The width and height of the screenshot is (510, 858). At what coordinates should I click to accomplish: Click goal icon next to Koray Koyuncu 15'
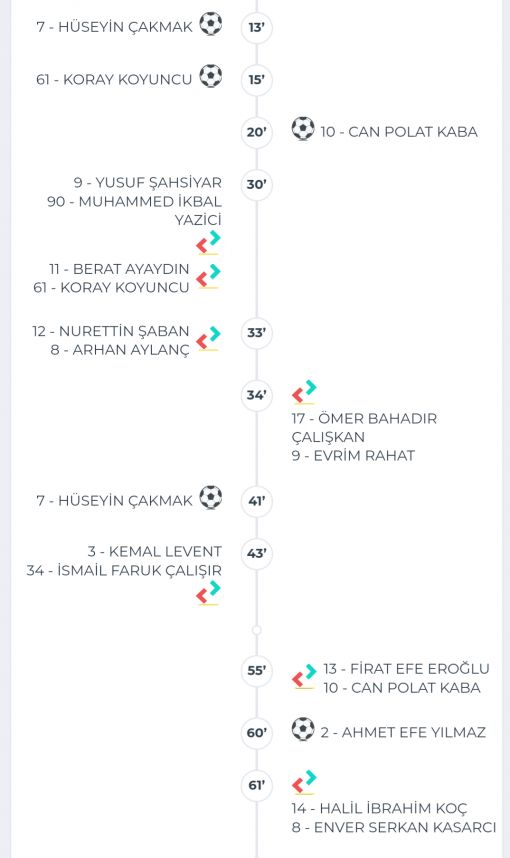point(211,77)
